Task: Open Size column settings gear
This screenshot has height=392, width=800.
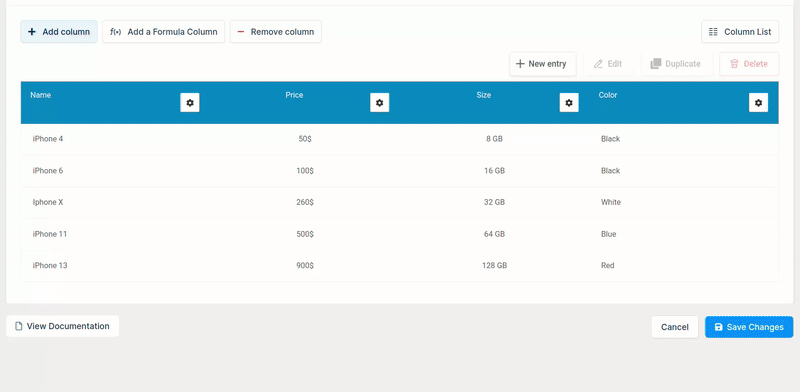Action: pos(569,103)
